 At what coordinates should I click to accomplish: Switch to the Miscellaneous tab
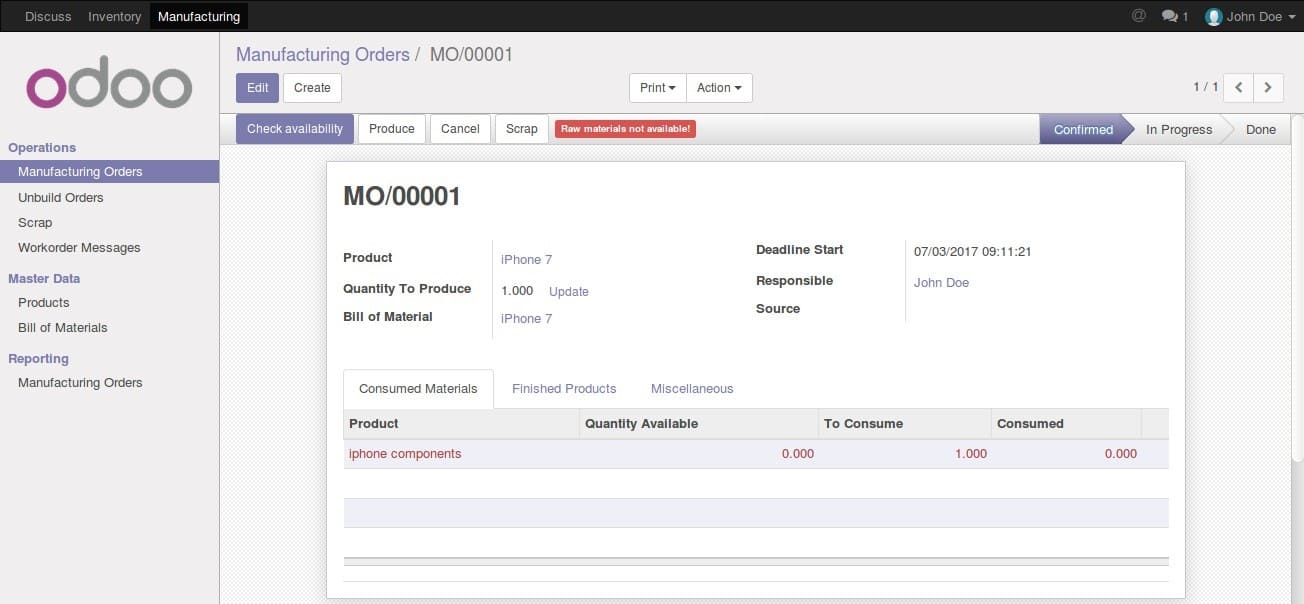[692, 389]
